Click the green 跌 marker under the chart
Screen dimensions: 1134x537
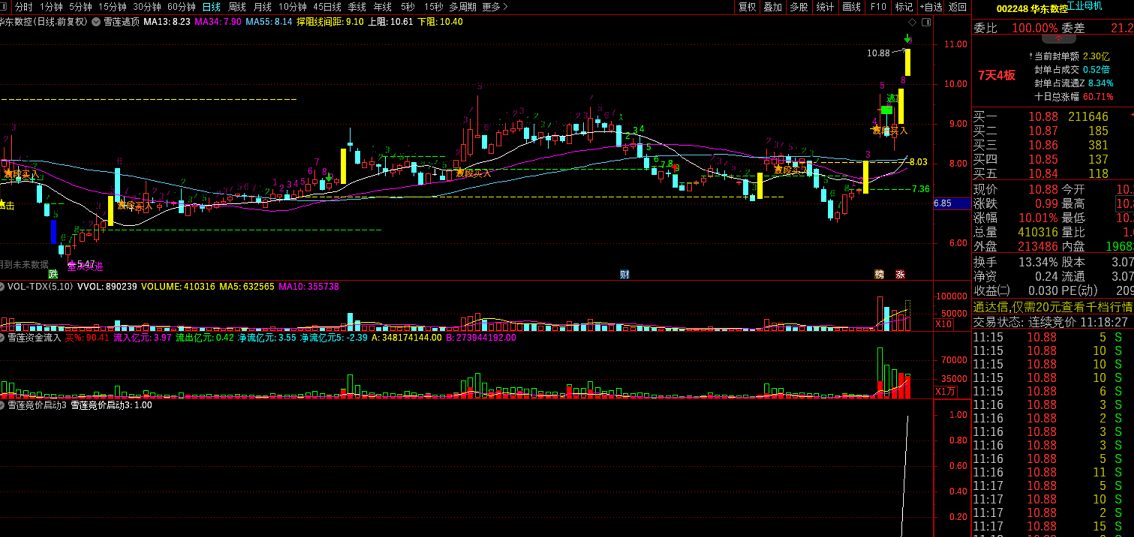(53, 274)
